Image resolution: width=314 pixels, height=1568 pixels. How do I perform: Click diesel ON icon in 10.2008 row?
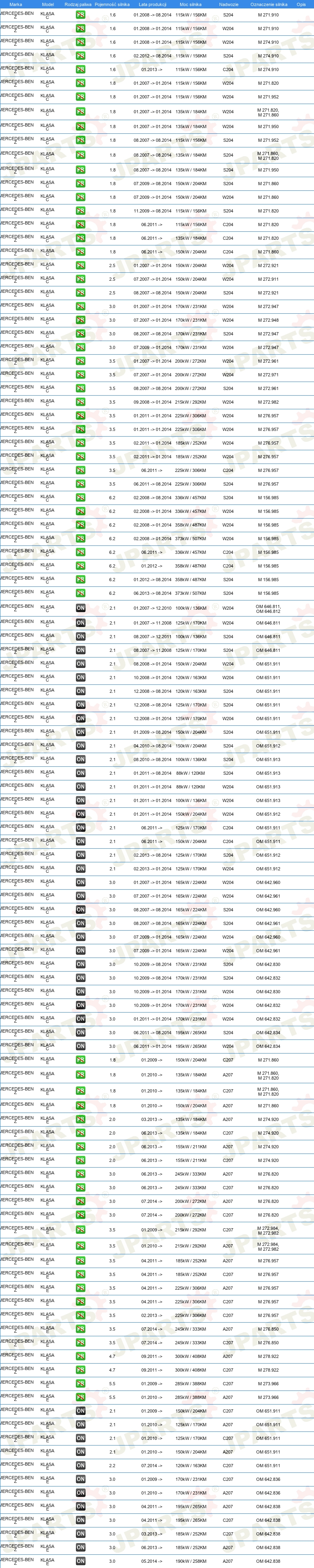(80, 678)
